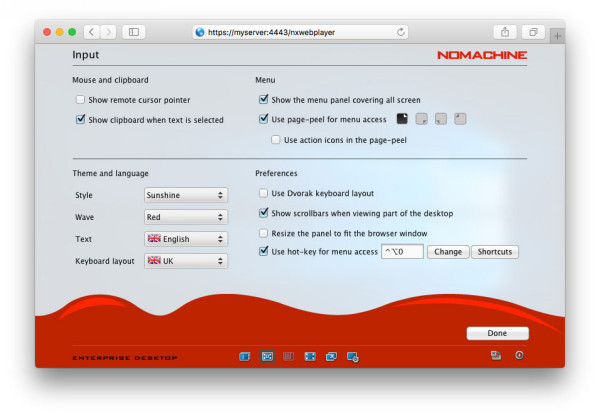Image resolution: width=600 pixels, height=418 pixels.
Task: Click the Theme and language section label
Action: [x=111, y=173]
